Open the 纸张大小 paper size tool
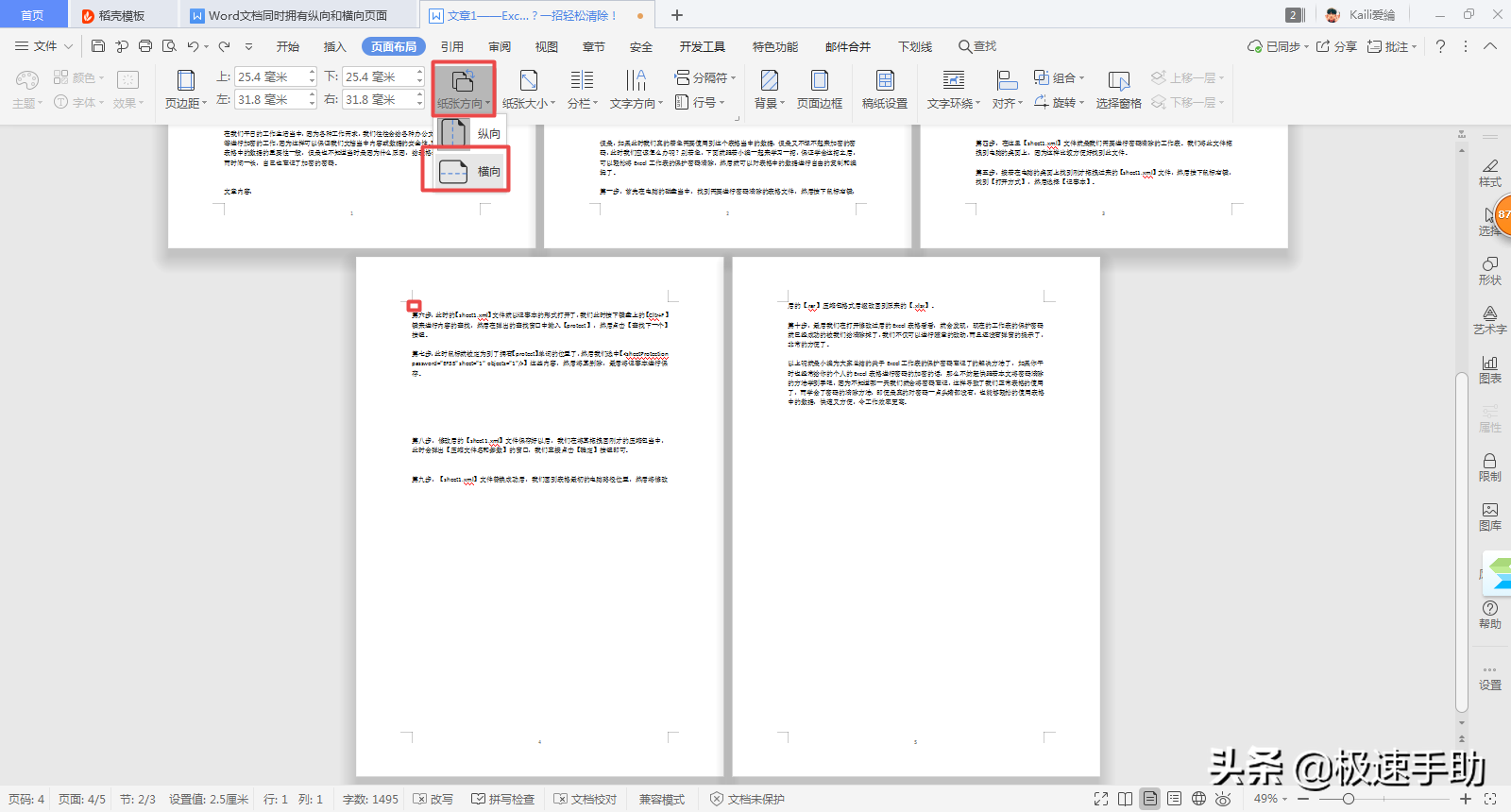The height and width of the screenshot is (812, 1511). (529, 90)
